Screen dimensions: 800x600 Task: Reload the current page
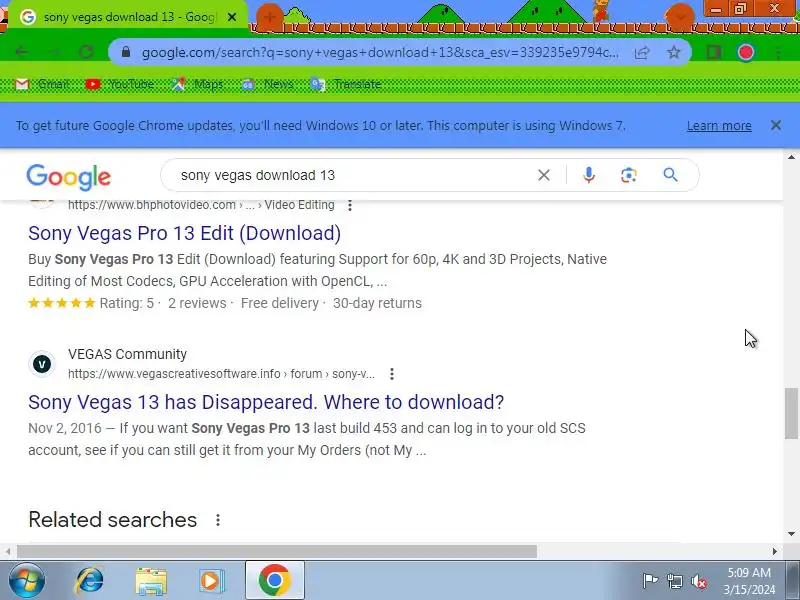point(86,52)
